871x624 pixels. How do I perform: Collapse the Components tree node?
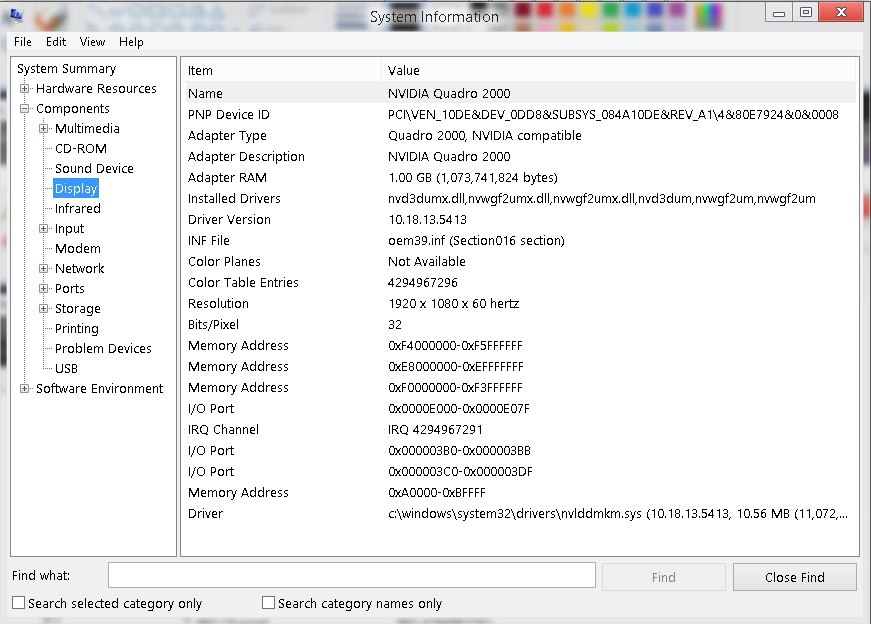[25, 109]
